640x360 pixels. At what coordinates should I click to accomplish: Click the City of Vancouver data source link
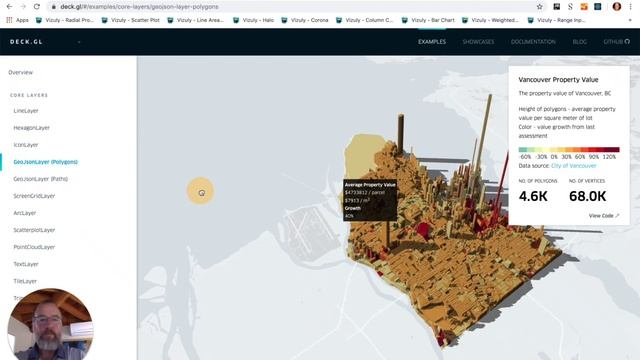pyautogui.click(x=573, y=166)
